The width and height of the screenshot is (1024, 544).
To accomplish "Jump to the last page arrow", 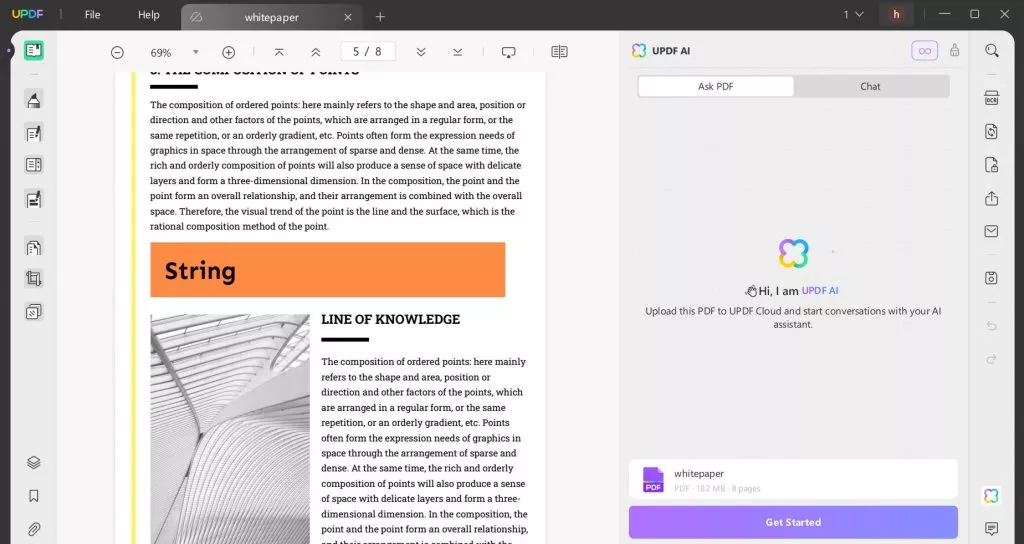I will (x=458, y=52).
